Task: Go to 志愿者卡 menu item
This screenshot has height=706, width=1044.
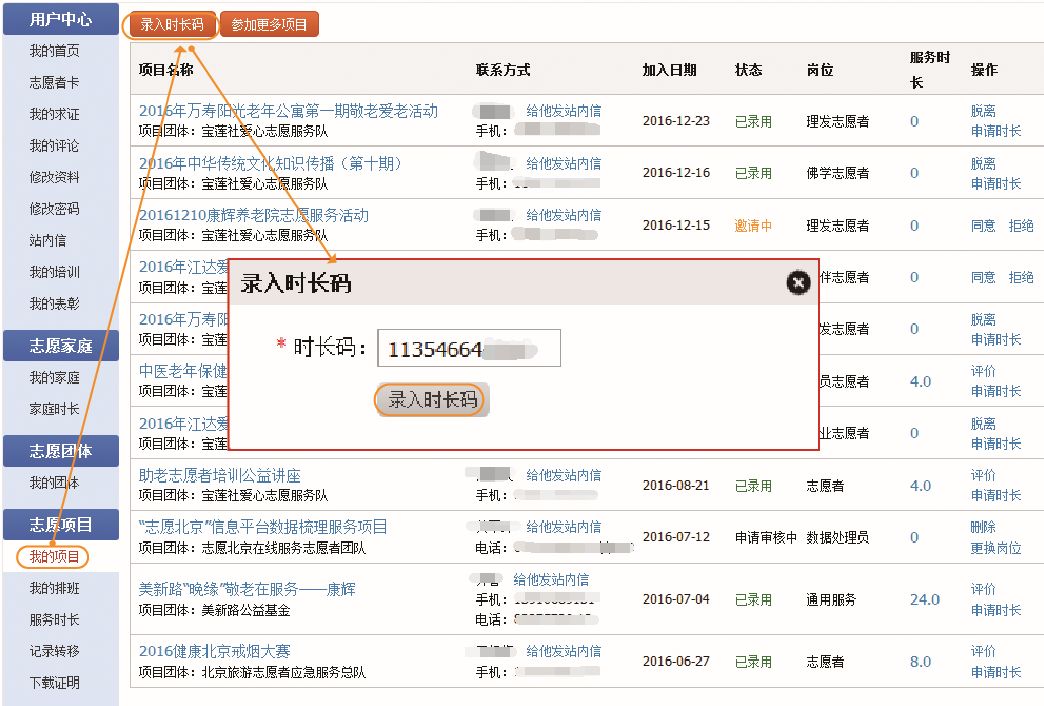Action: coord(55,83)
